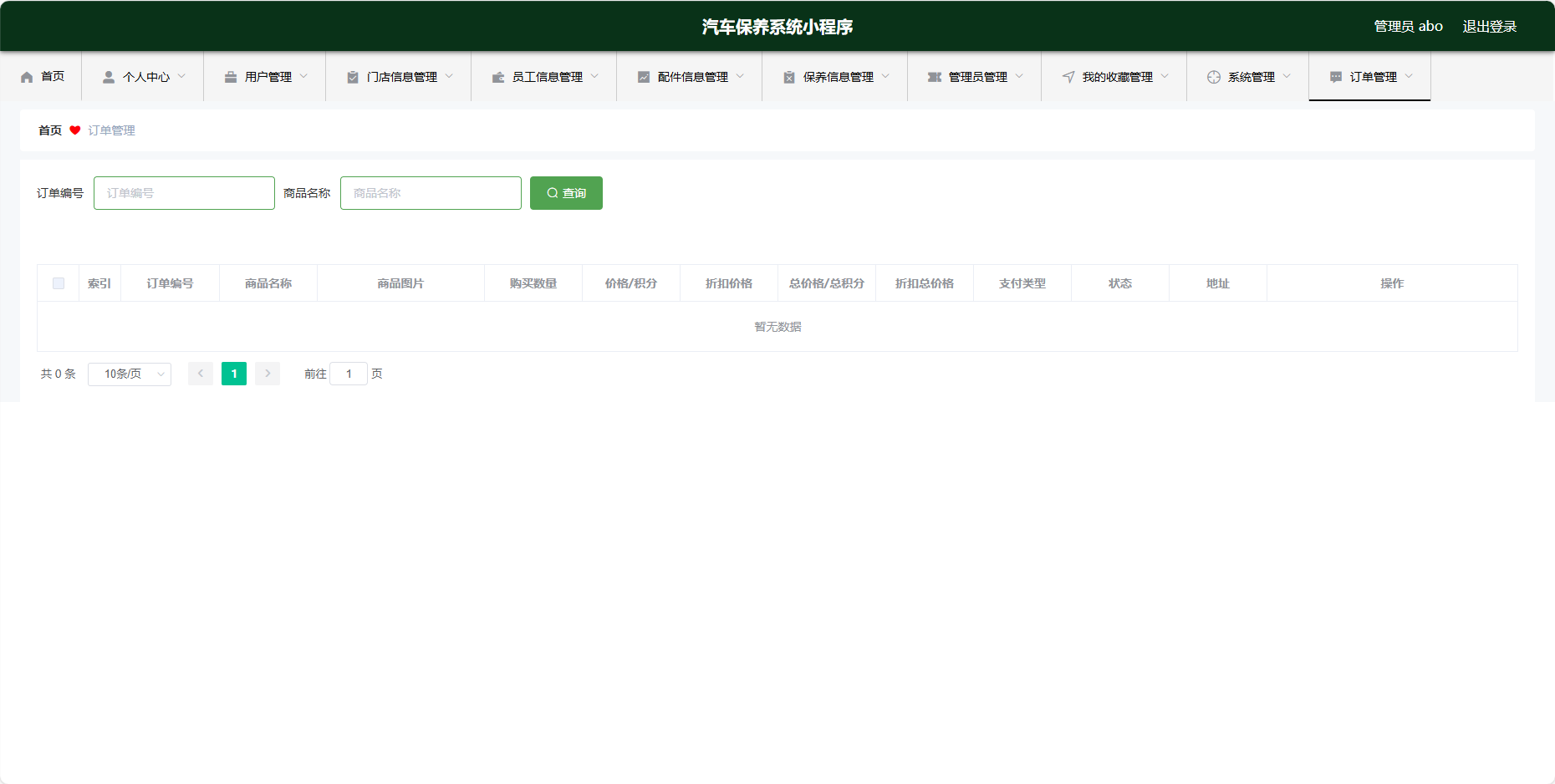Open the 员工信息管理 menu label
Viewport: 1555px width, 784px height.
click(548, 77)
